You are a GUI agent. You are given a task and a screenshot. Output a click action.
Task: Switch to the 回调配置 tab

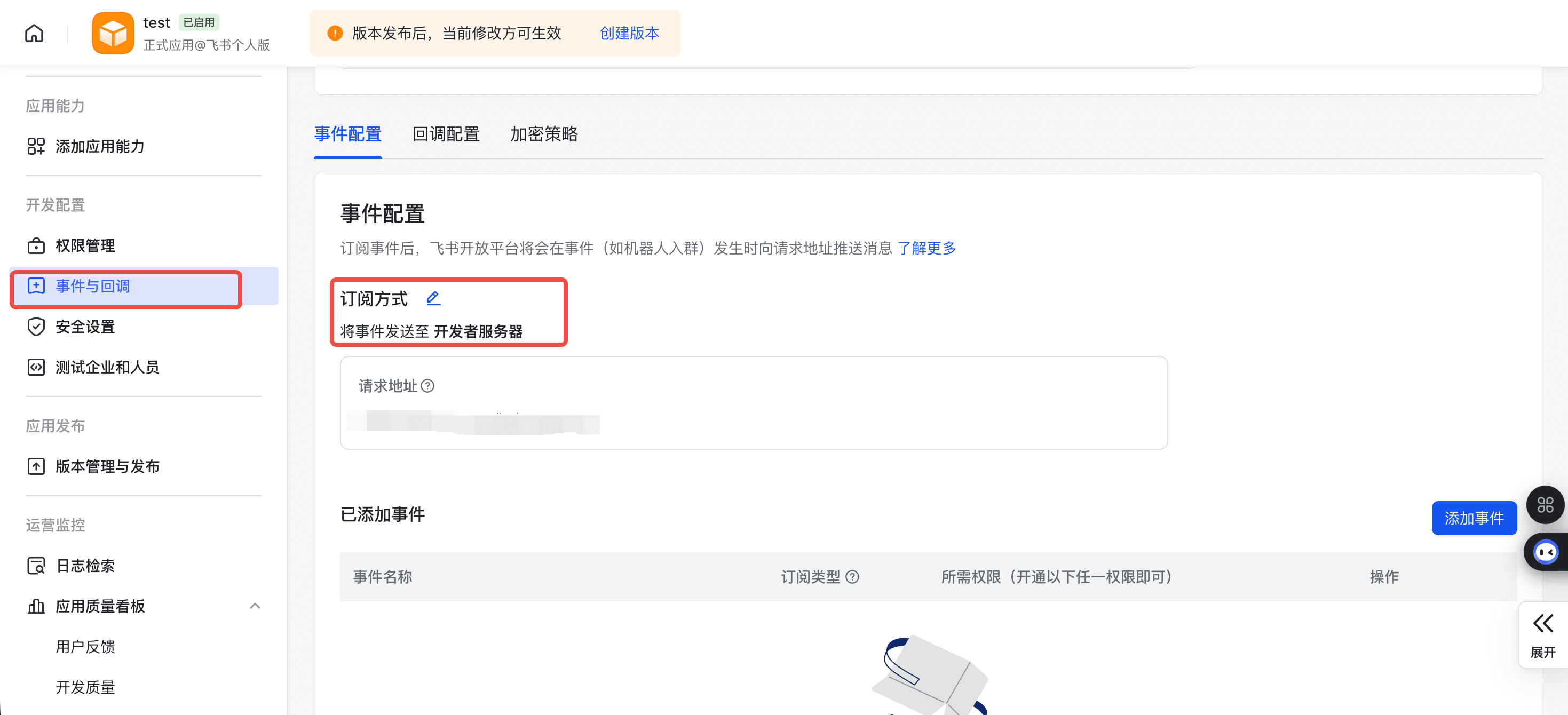[x=446, y=134]
